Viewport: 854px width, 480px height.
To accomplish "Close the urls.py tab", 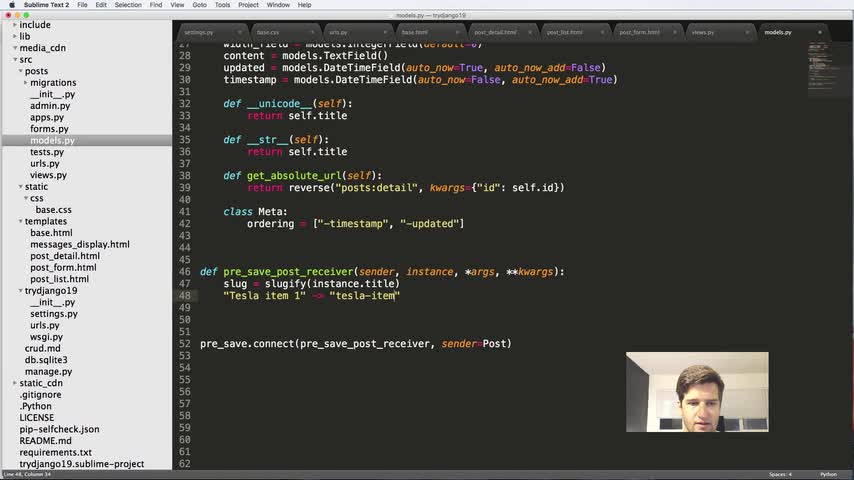I will [x=385, y=32].
